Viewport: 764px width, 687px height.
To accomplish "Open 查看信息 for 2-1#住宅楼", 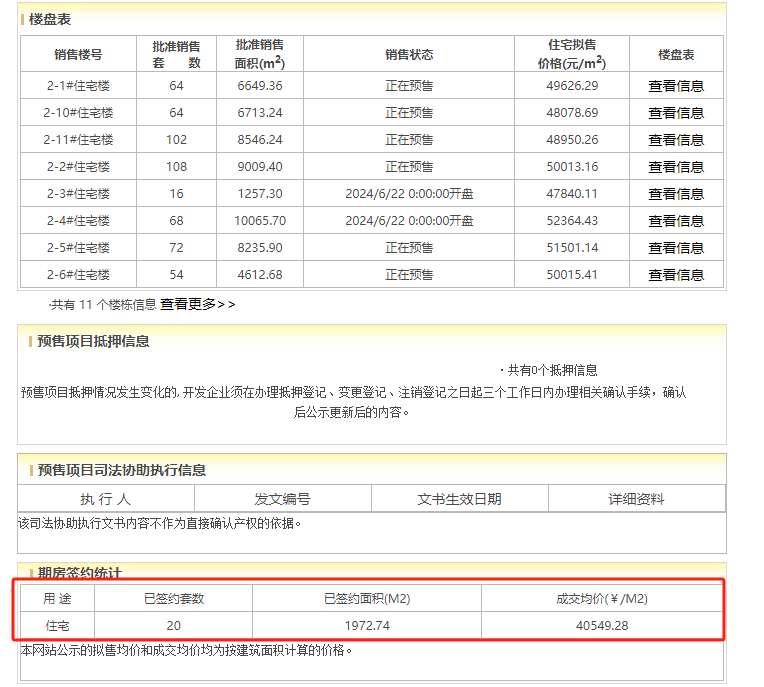I will click(x=676, y=86).
